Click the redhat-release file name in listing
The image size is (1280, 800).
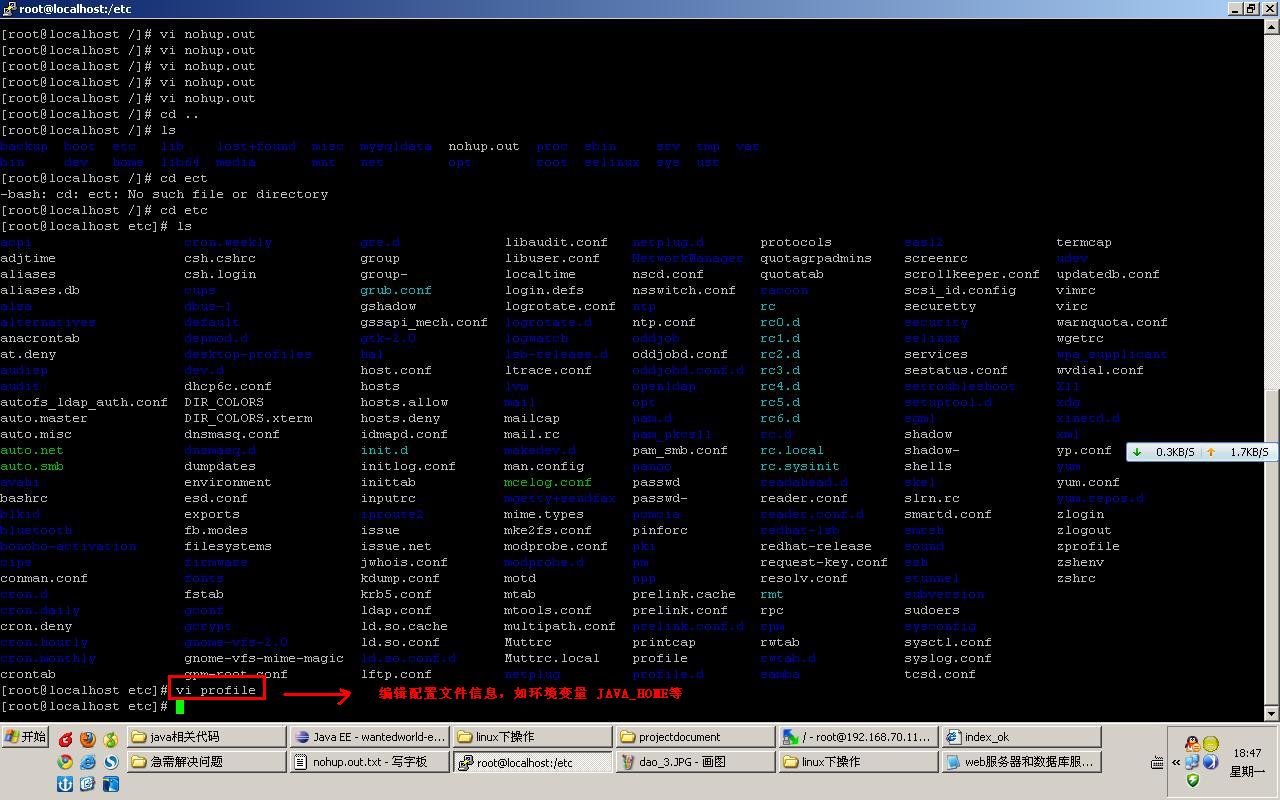click(816, 546)
